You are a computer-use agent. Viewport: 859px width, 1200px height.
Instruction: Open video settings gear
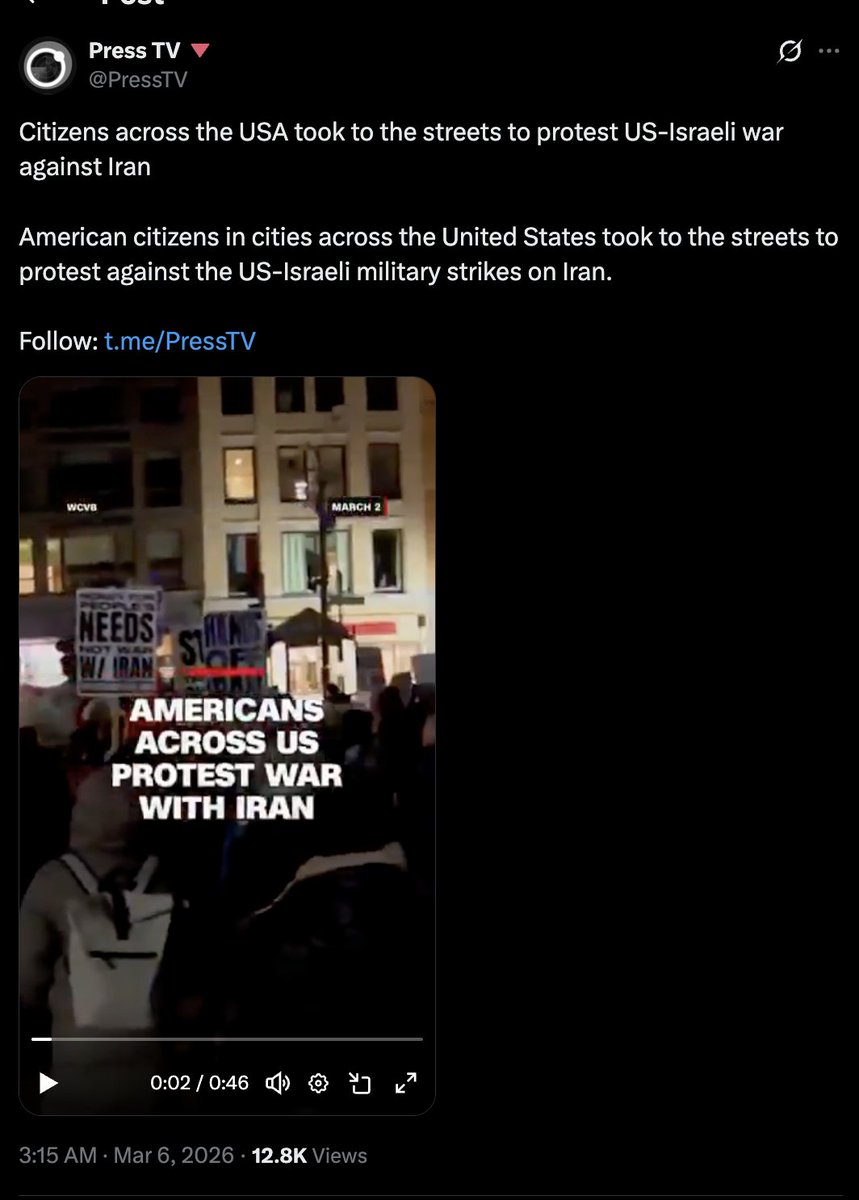(319, 1083)
